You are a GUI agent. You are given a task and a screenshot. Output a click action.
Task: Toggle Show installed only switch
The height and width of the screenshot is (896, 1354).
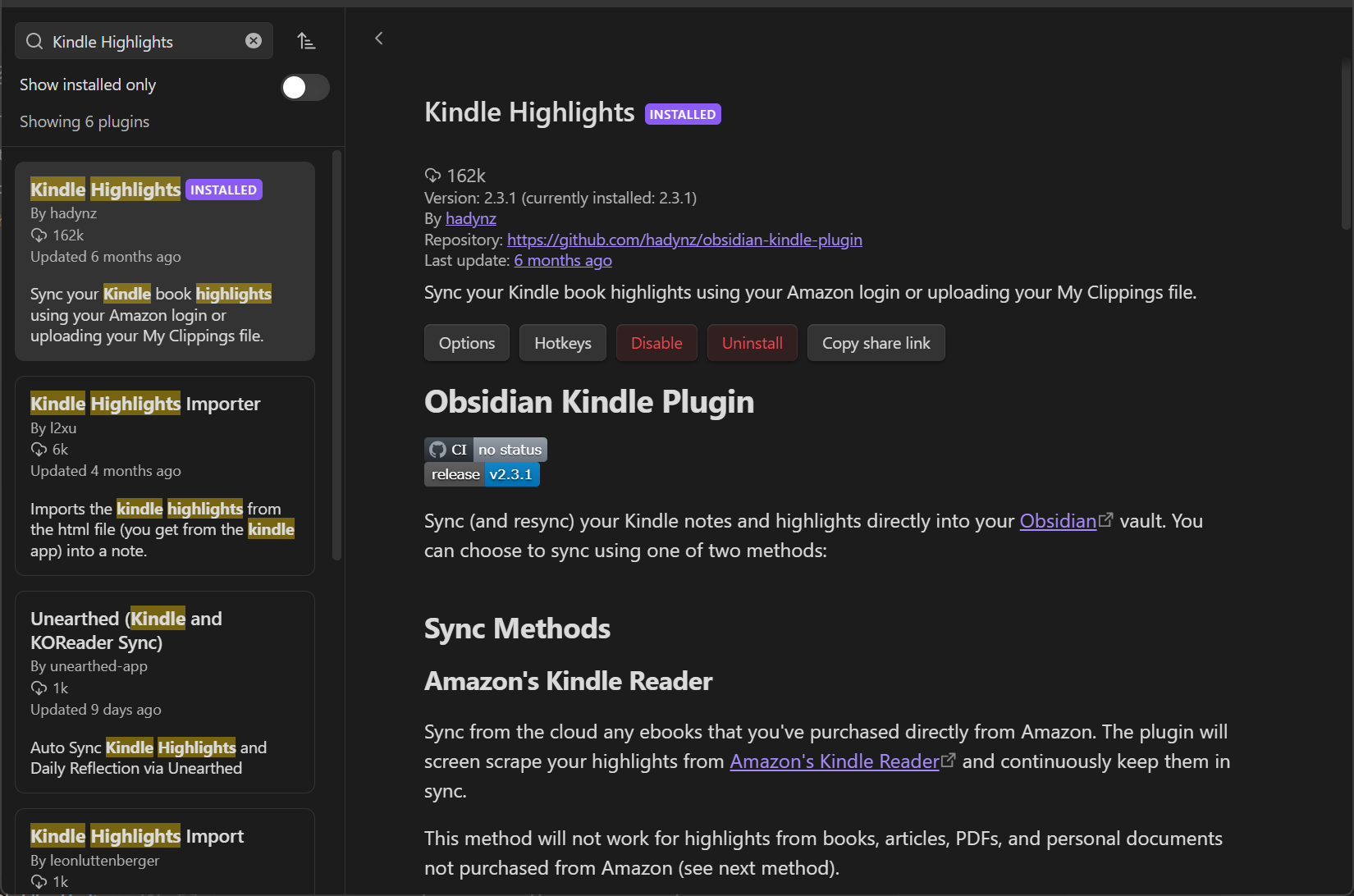pyautogui.click(x=304, y=87)
